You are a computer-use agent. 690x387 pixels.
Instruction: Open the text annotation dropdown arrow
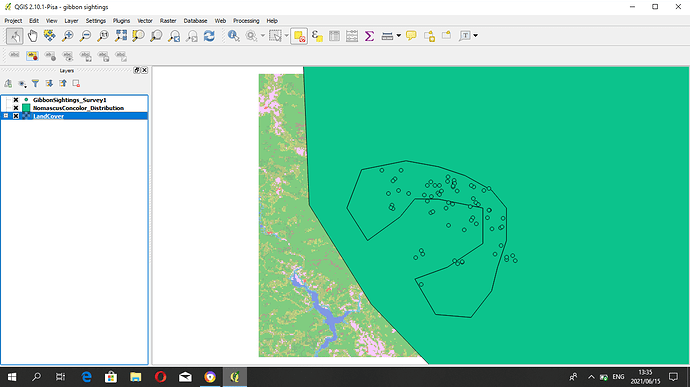475,36
